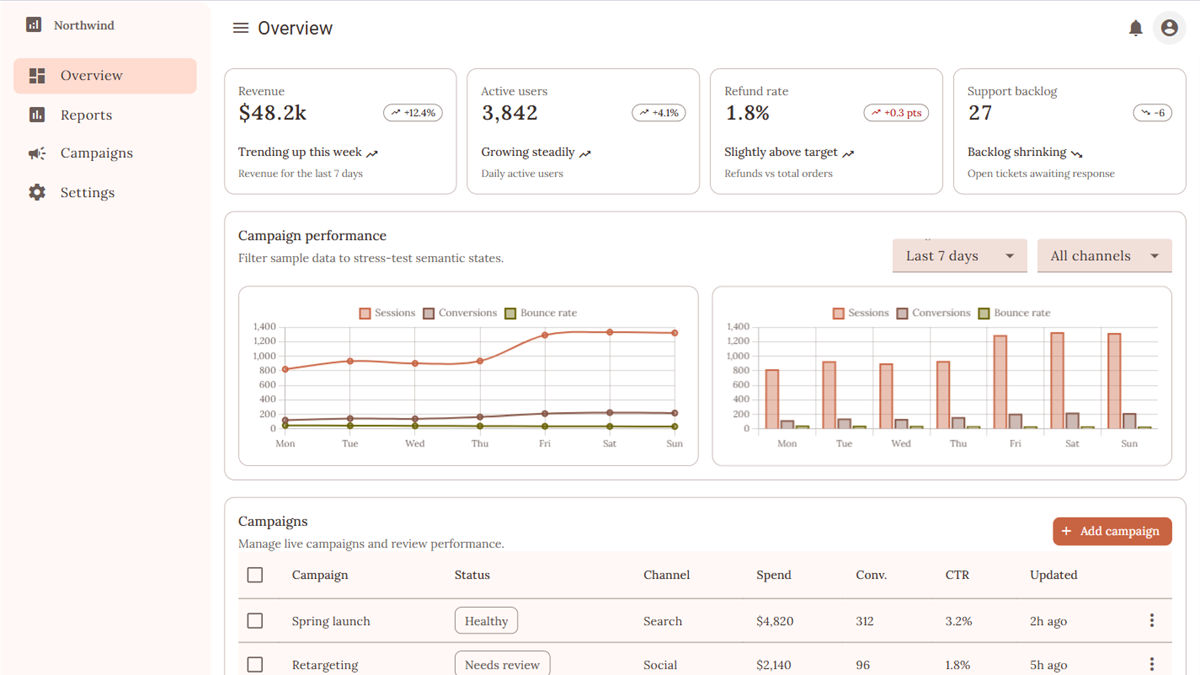The image size is (1200, 675).
Task: Check the Spring launch row checkbox
Action: (255, 621)
